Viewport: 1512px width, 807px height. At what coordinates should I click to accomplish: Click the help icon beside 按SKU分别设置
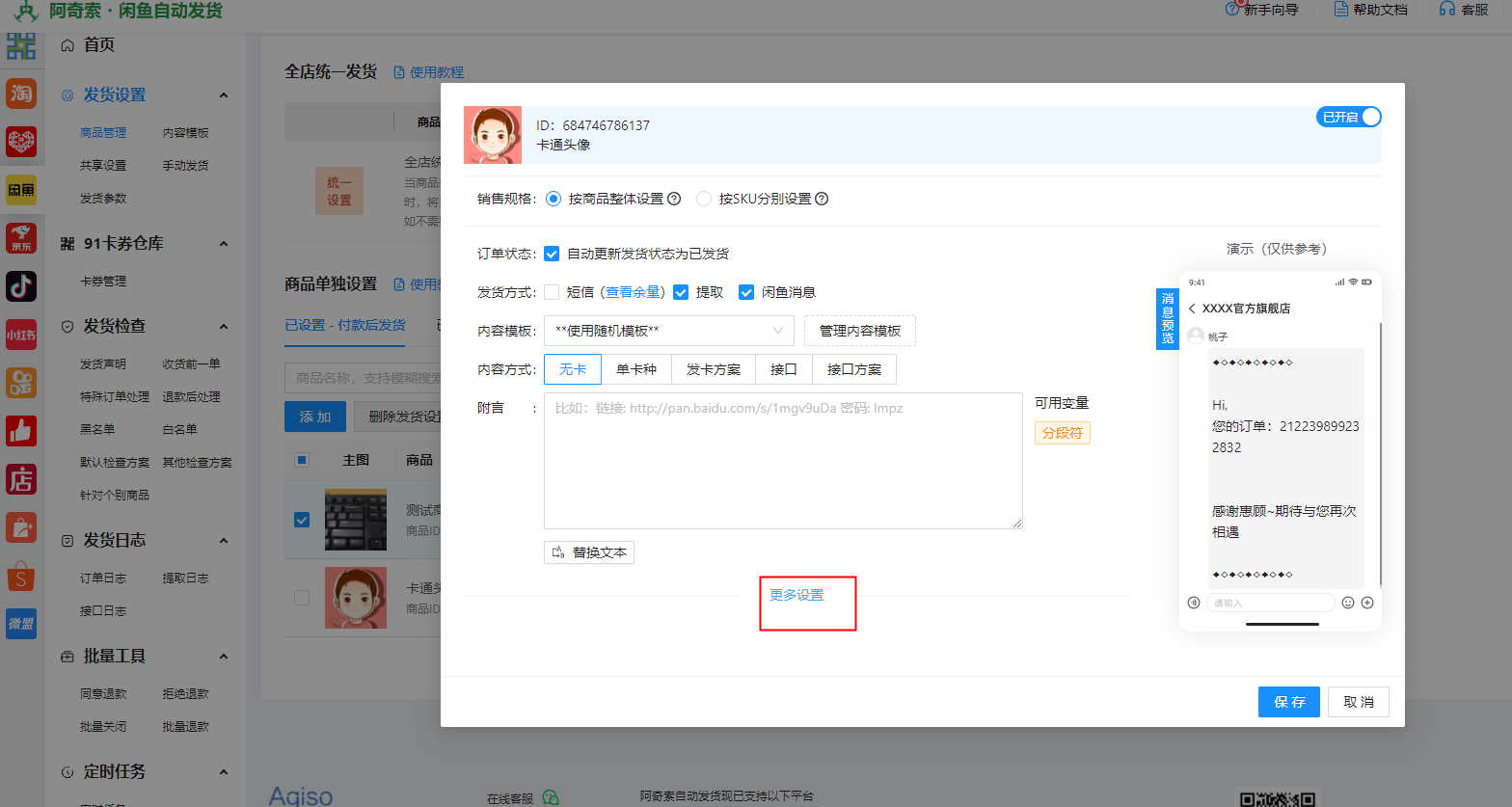[822, 199]
